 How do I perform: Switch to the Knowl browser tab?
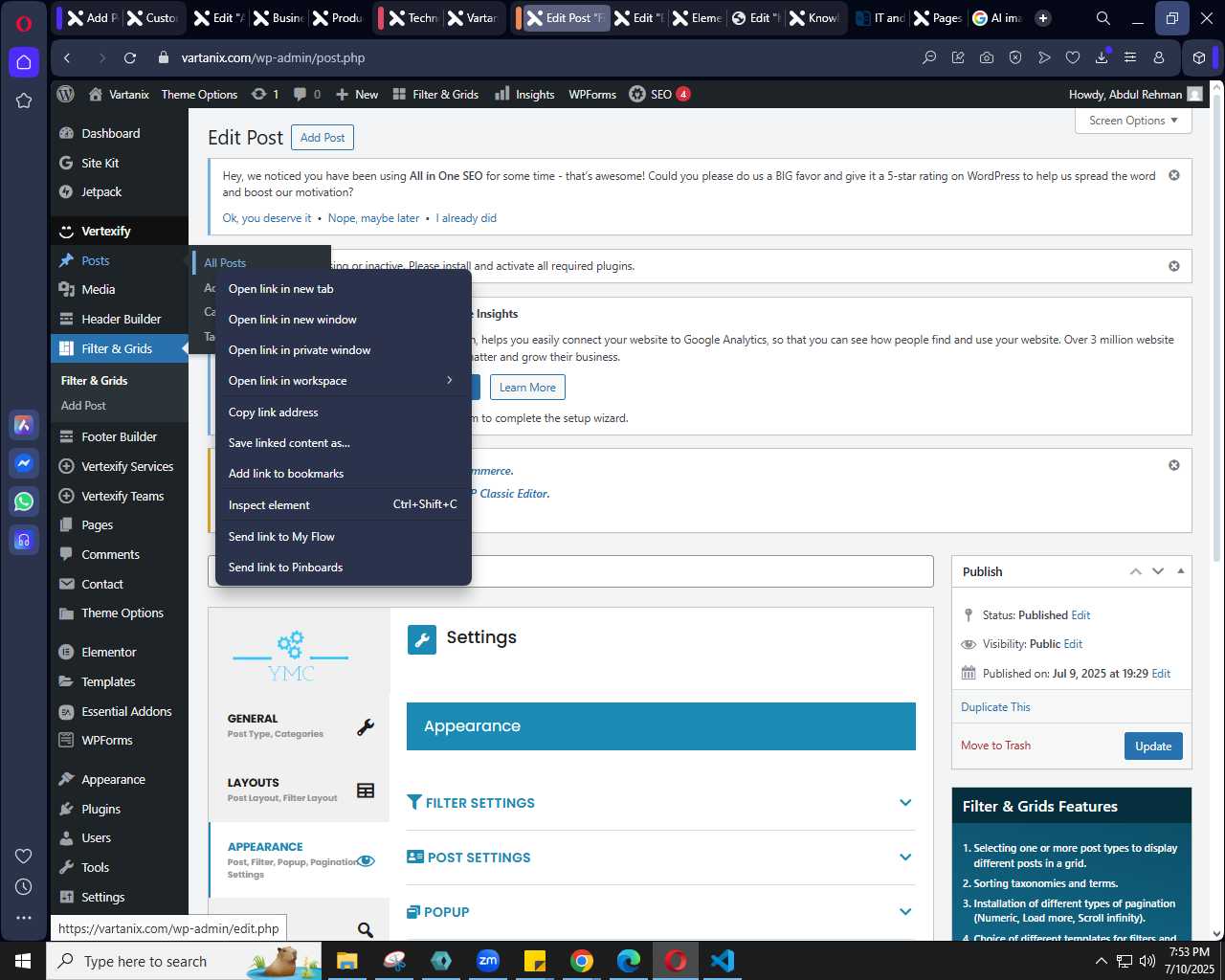[813, 18]
